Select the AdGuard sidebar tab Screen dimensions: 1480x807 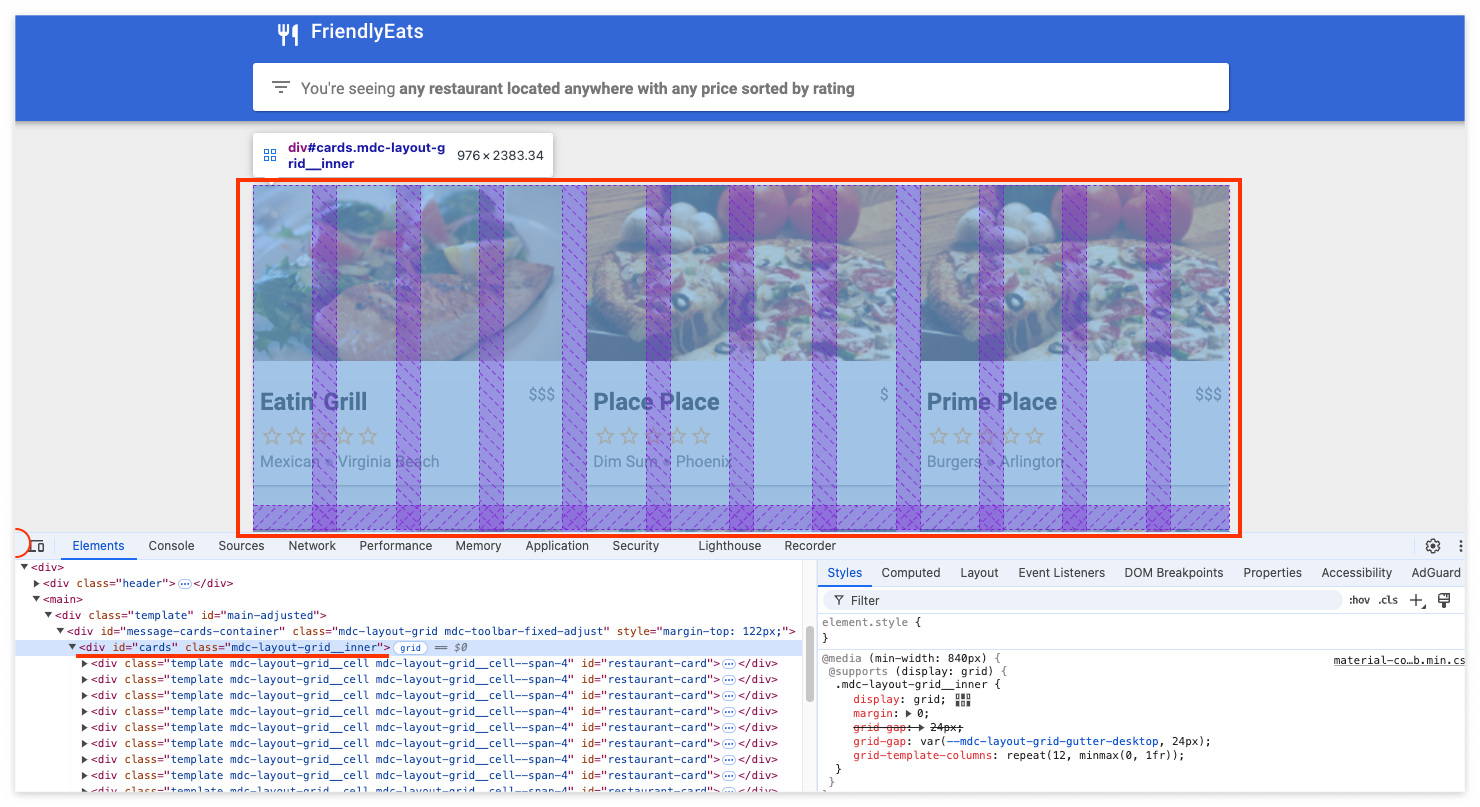(x=1436, y=573)
